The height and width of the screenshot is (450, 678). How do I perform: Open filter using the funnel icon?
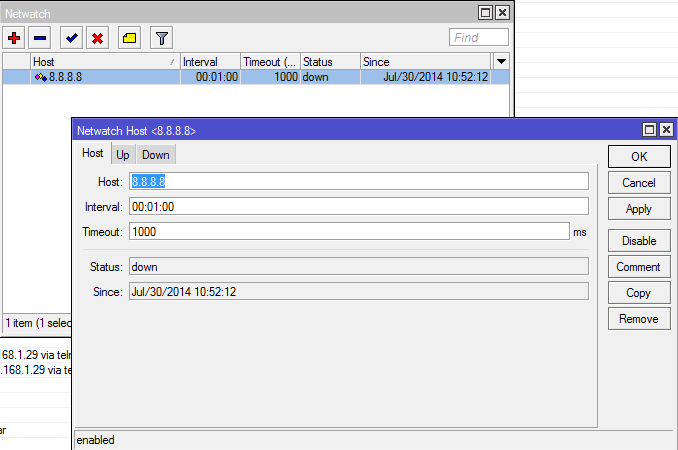pyautogui.click(x=161, y=38)
